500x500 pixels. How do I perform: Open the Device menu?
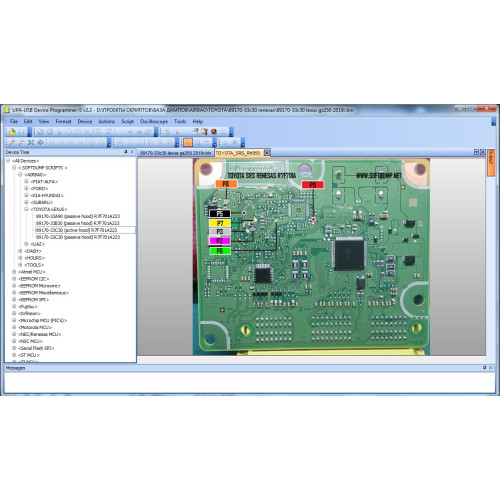[x=85, y=121]
